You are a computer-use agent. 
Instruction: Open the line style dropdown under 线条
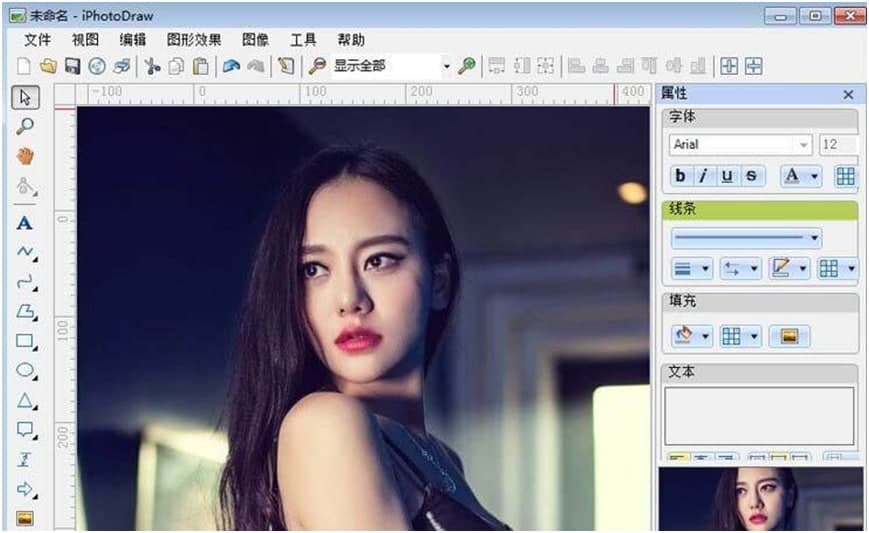[746, 238]
